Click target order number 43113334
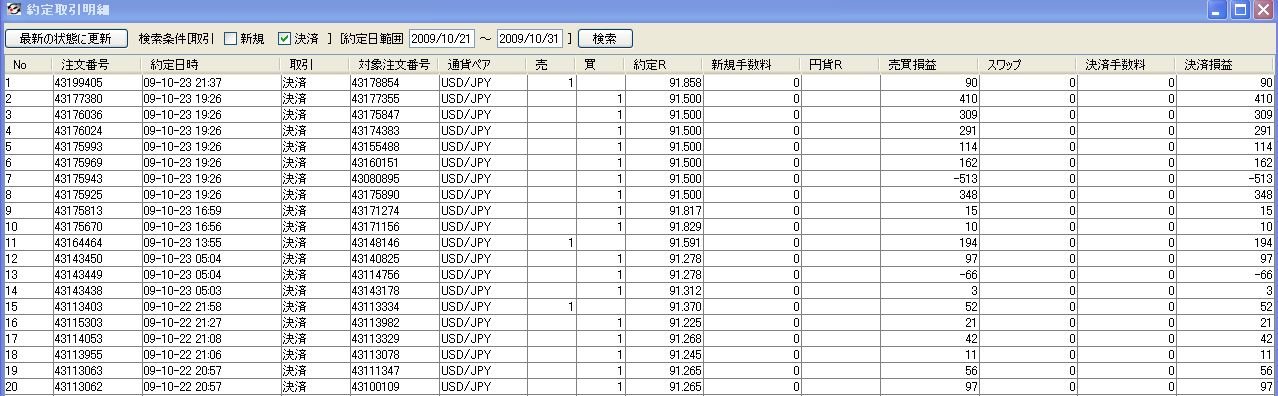Screen dimensions: 1278x396 (376, 307)
